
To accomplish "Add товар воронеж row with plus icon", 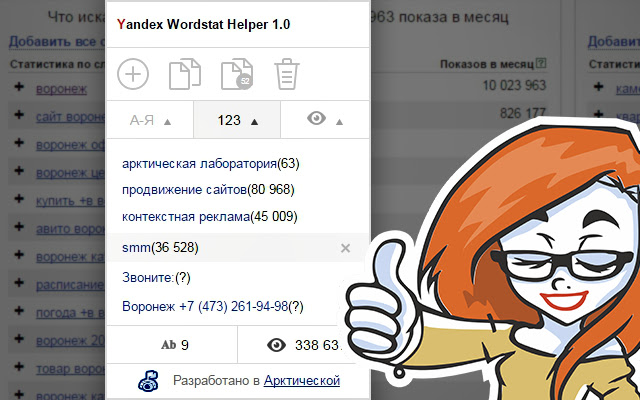I will pyautogui.click(x=19, y=367).
